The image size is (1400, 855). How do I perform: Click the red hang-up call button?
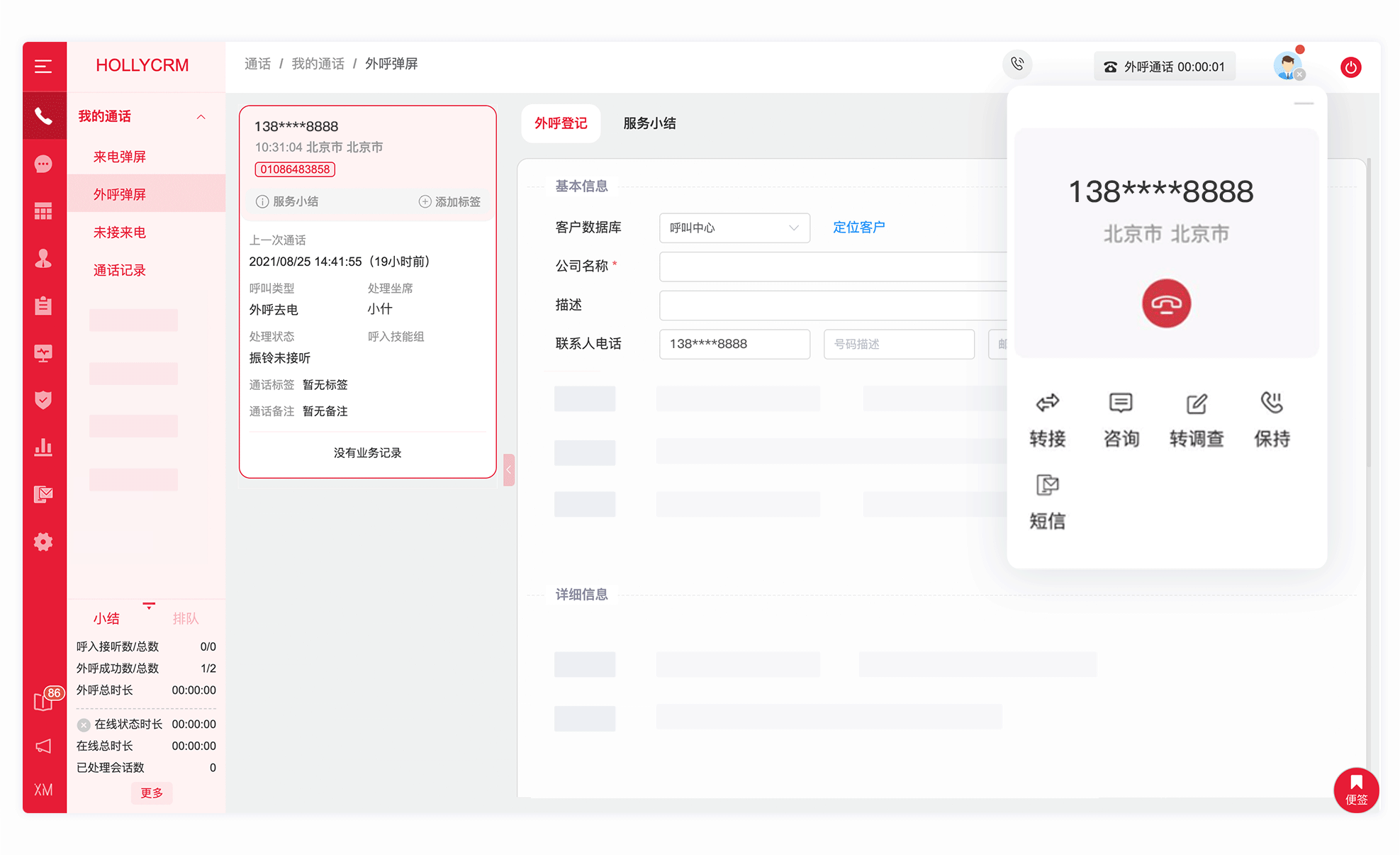click(1166, 303)
